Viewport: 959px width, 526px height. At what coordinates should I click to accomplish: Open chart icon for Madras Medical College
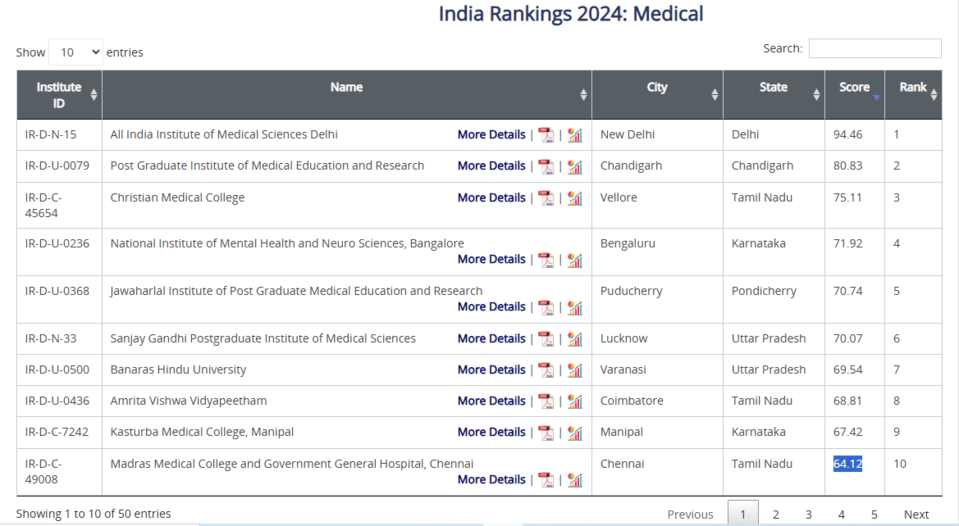coord(575,480)
